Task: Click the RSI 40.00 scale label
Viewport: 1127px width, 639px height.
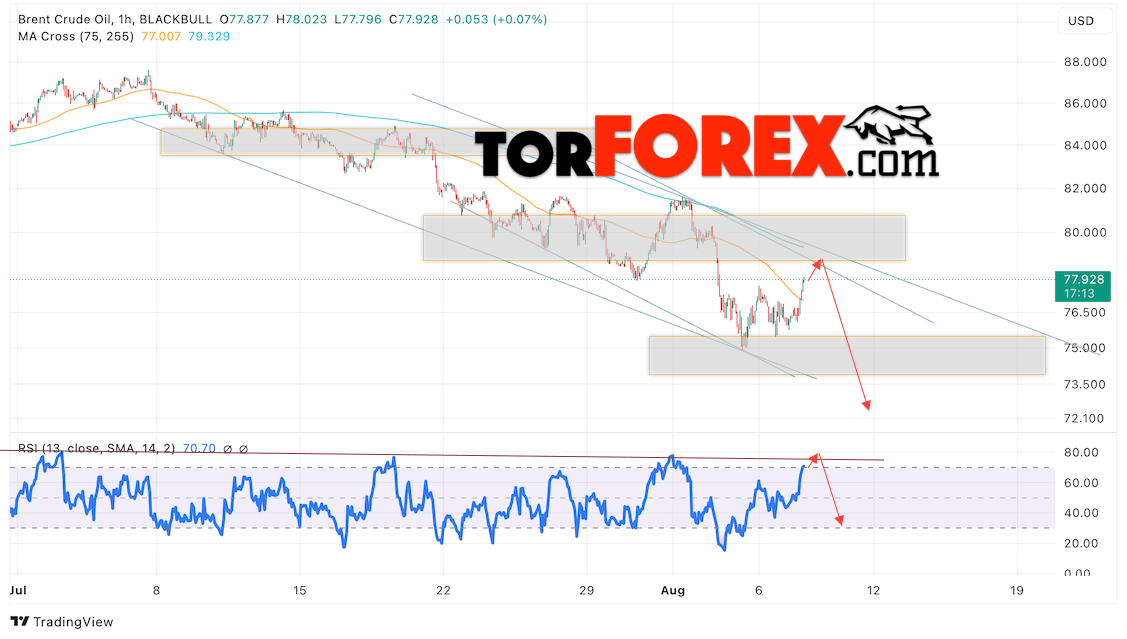Action: [1081, 513]
